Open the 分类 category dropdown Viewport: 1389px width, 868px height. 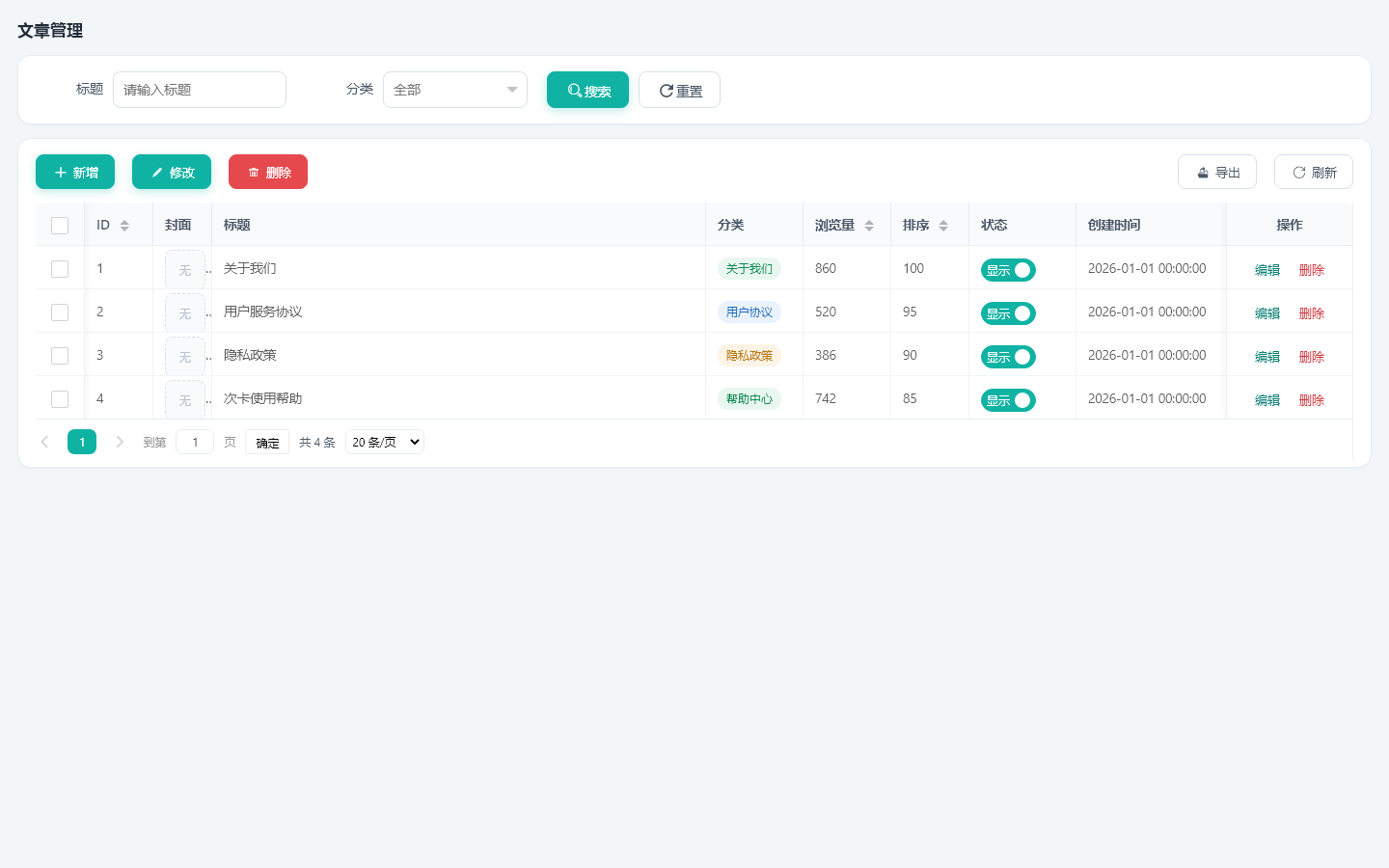(455, 90)
